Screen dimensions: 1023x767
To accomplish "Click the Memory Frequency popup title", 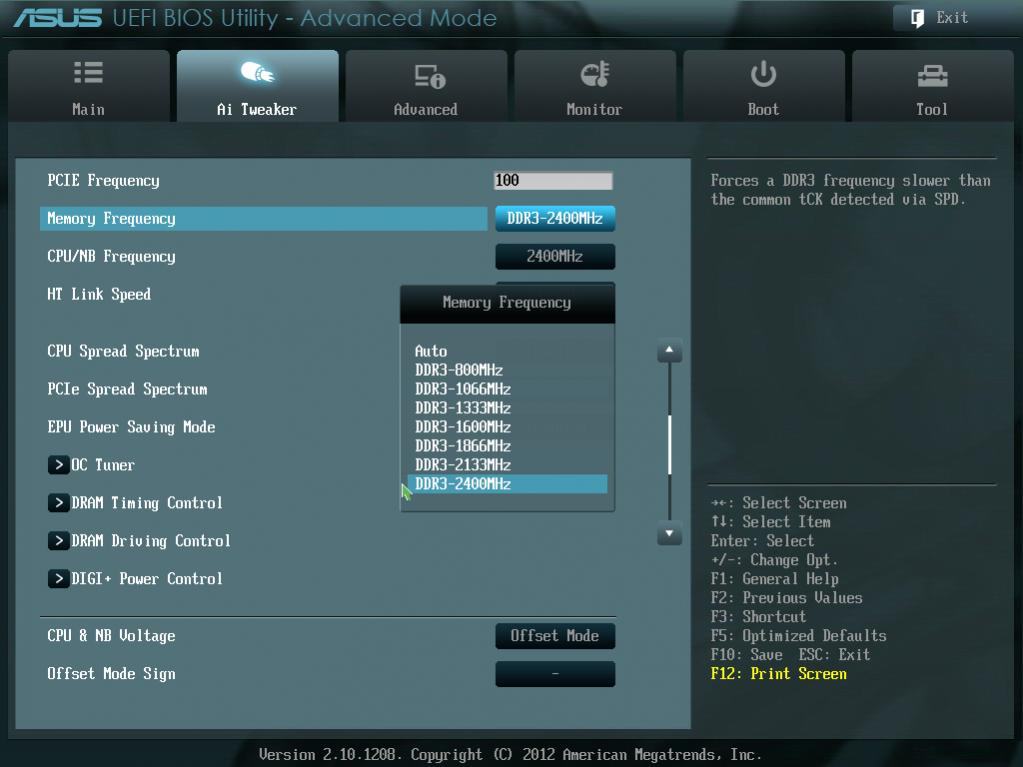I will (x=507, y=303).
